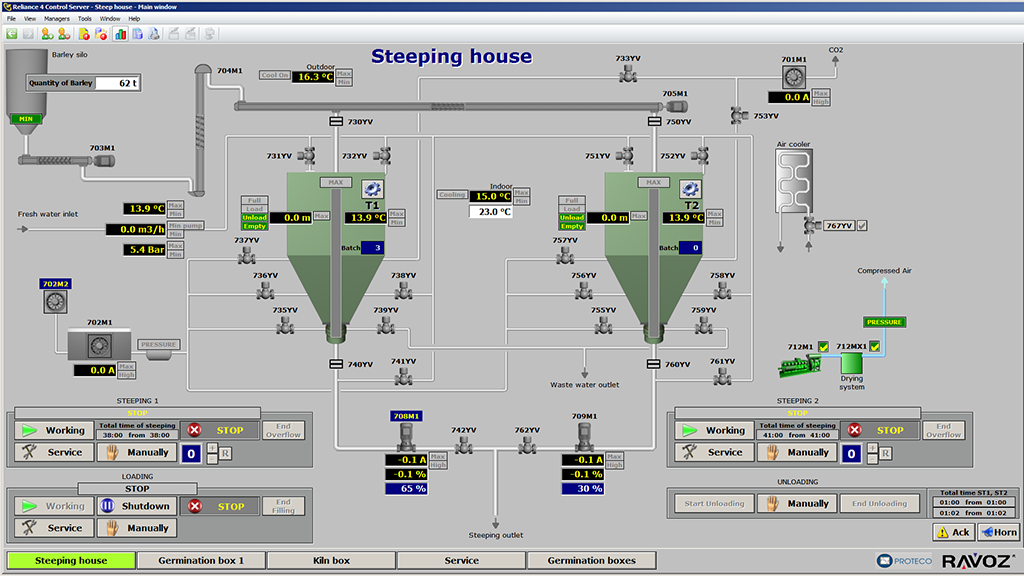
Task: Click STOP button in Steeping 1
Action: tap(219, 430)
